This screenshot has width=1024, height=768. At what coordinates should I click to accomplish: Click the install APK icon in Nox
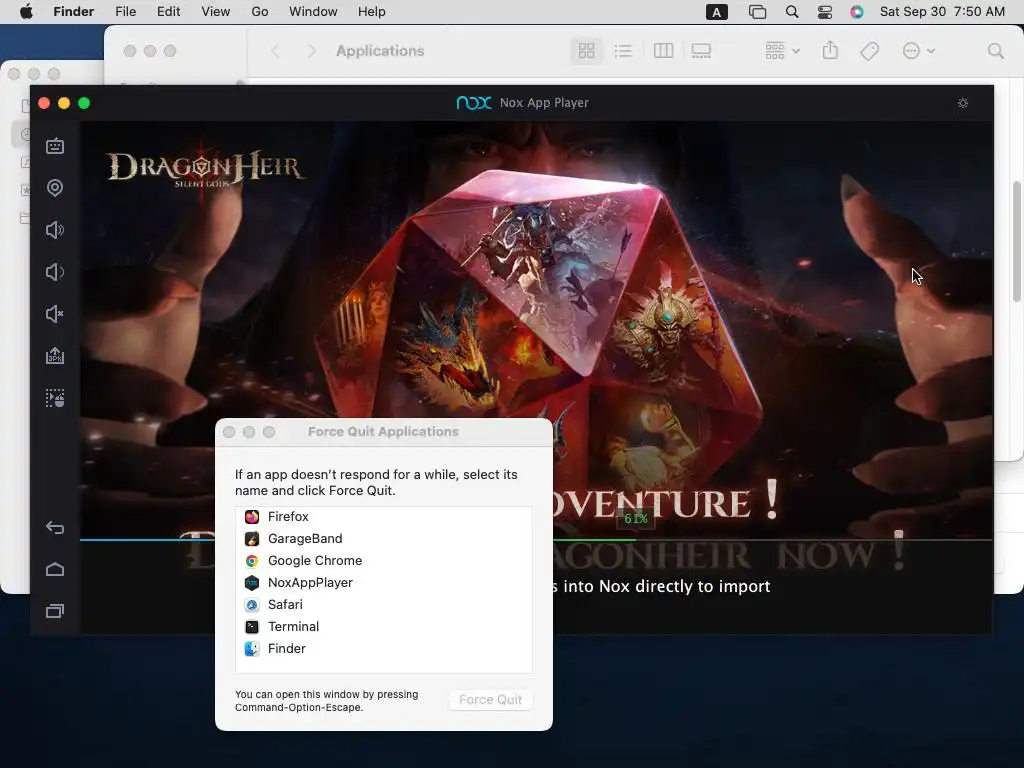click(x=55, y=356)
